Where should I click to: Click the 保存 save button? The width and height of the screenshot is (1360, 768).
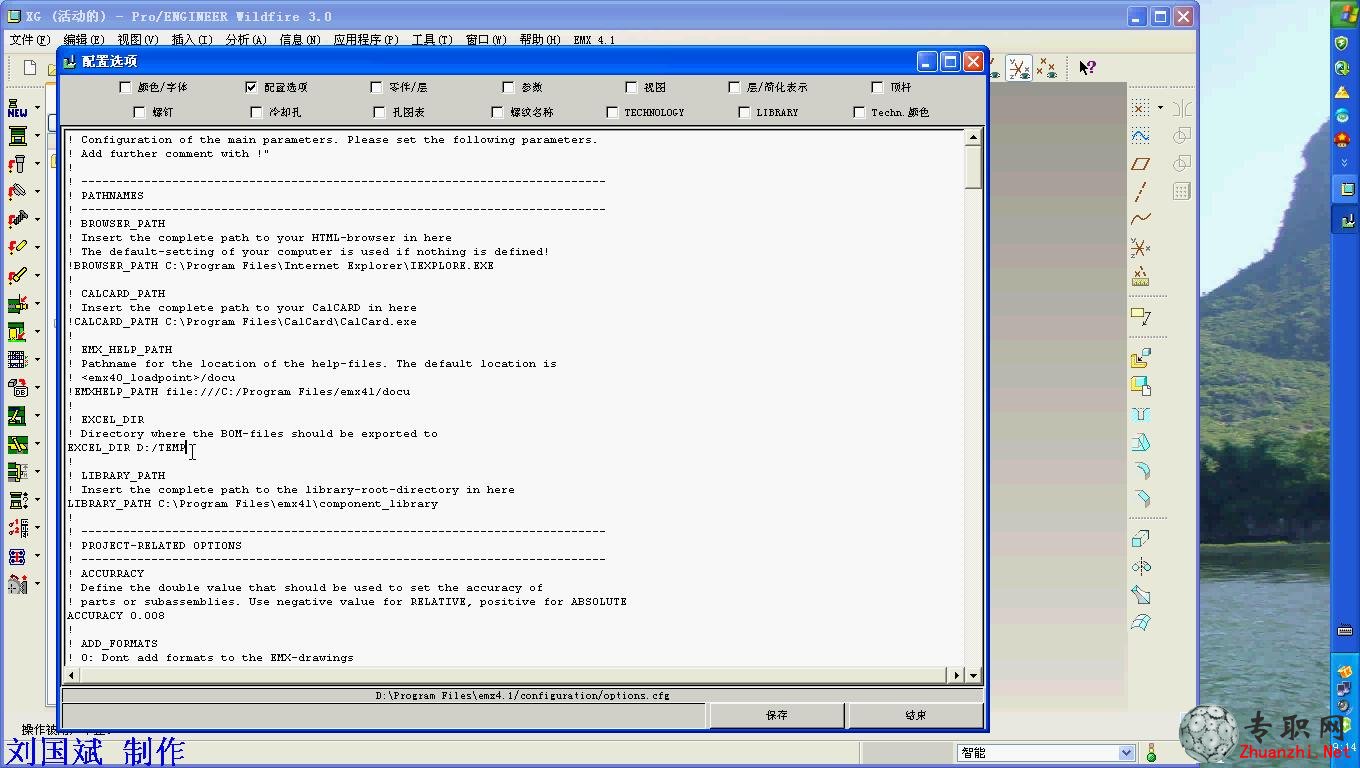(x=777, y=715)
